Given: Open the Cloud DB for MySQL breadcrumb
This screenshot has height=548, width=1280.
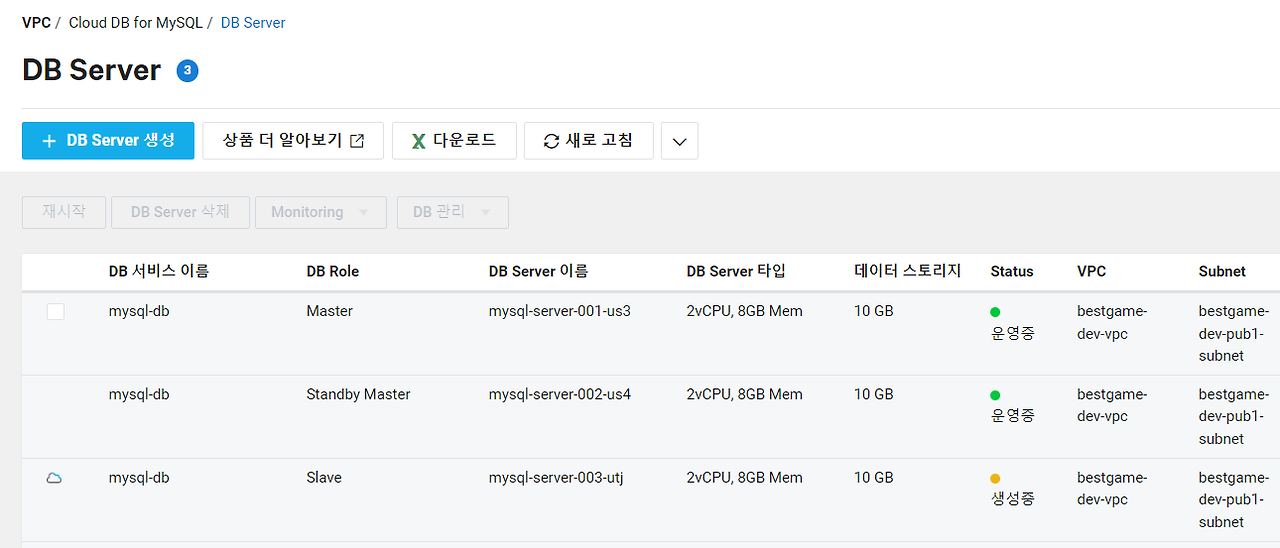Looking at the screenshot, I should pyautogui.click(x=135, y=22).
